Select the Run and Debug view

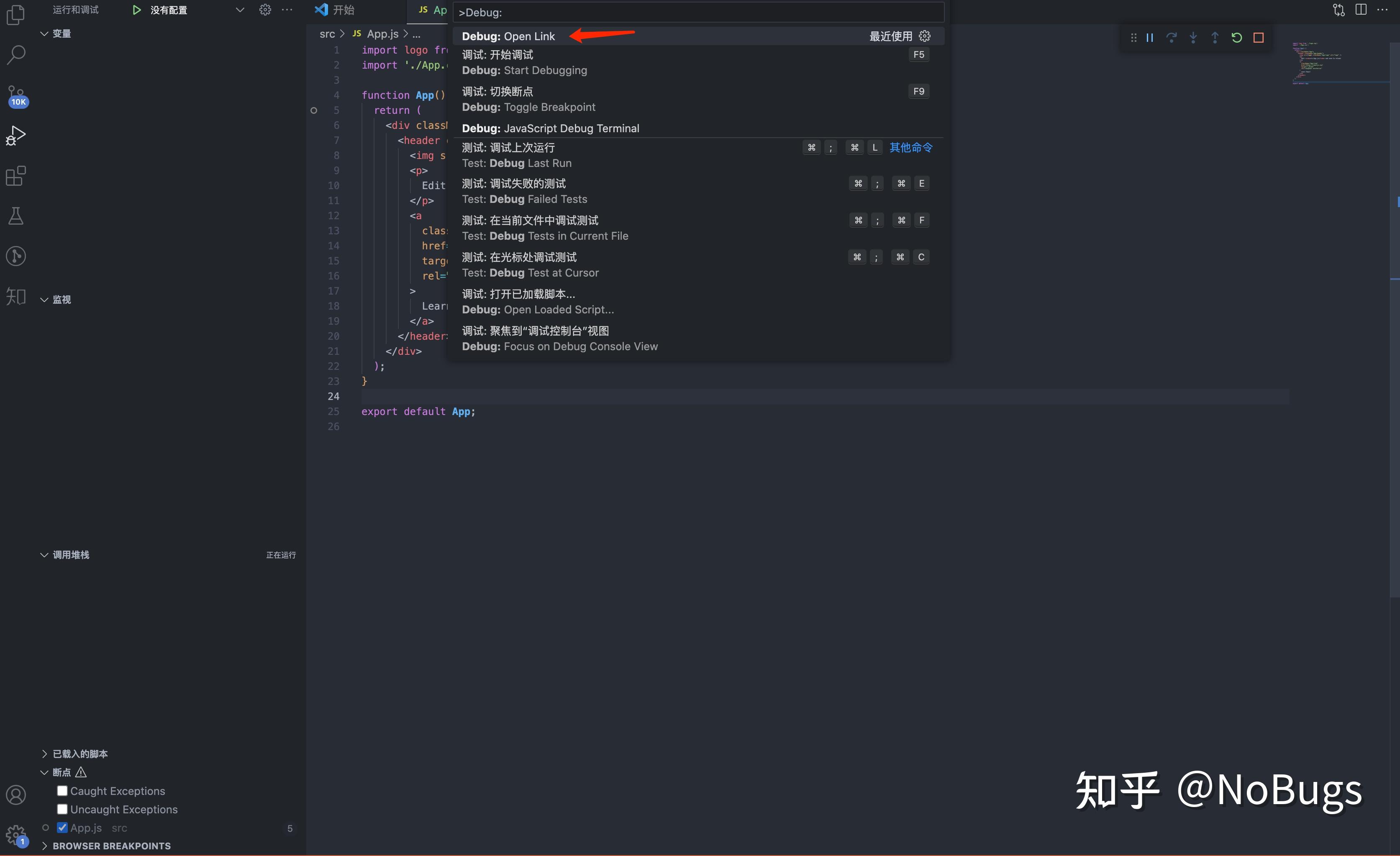15,134
